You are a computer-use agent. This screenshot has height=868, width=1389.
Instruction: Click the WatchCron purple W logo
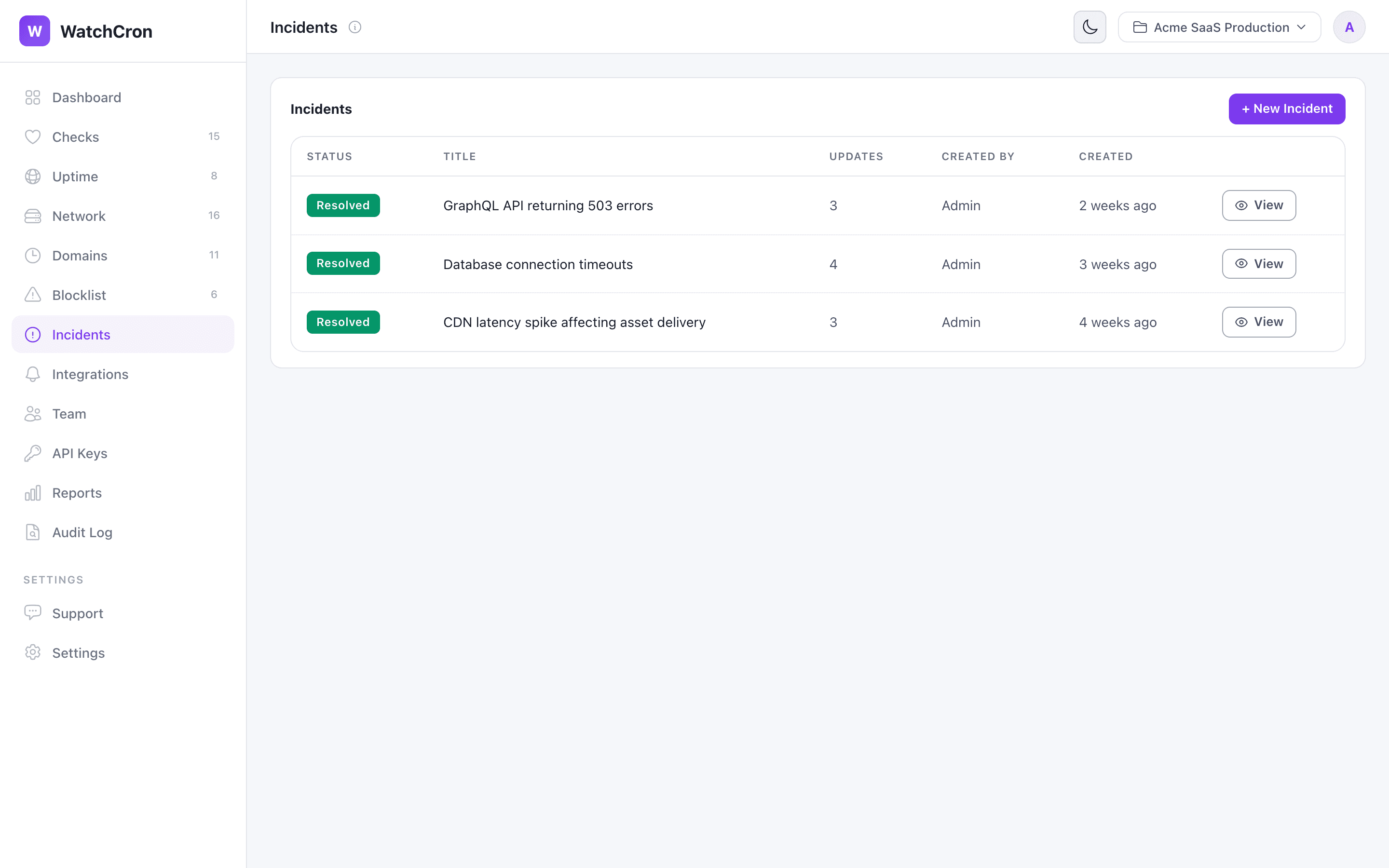tap(34, 31)
